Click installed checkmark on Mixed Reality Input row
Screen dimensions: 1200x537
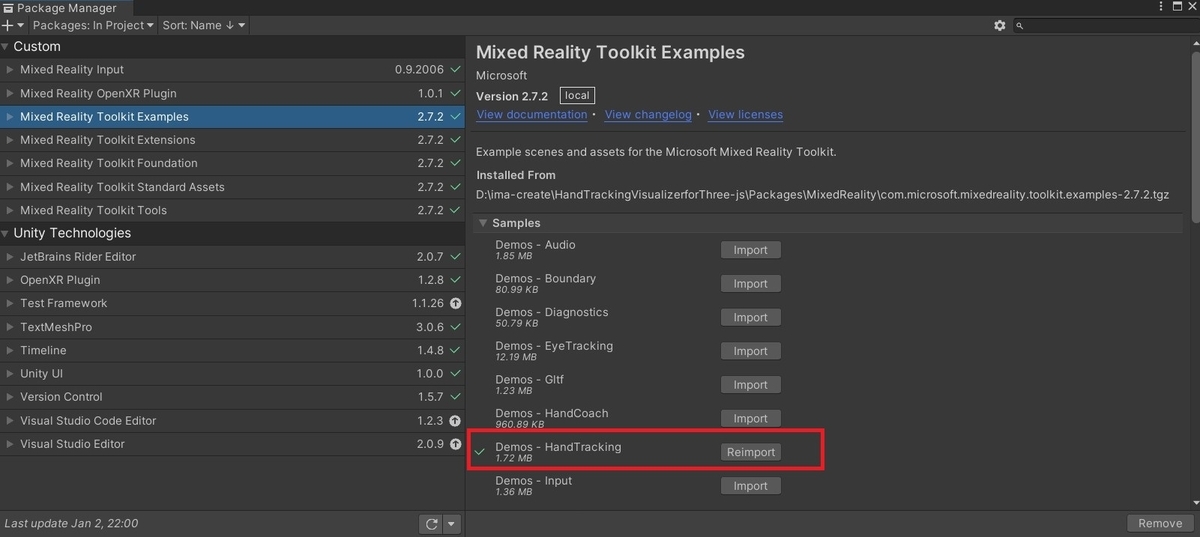point(456,70)
